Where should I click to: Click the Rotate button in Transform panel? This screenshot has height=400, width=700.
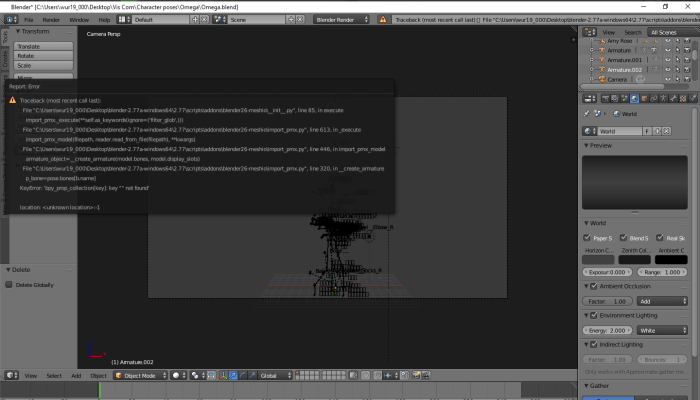pyautogui.click(x=43, y=56)
